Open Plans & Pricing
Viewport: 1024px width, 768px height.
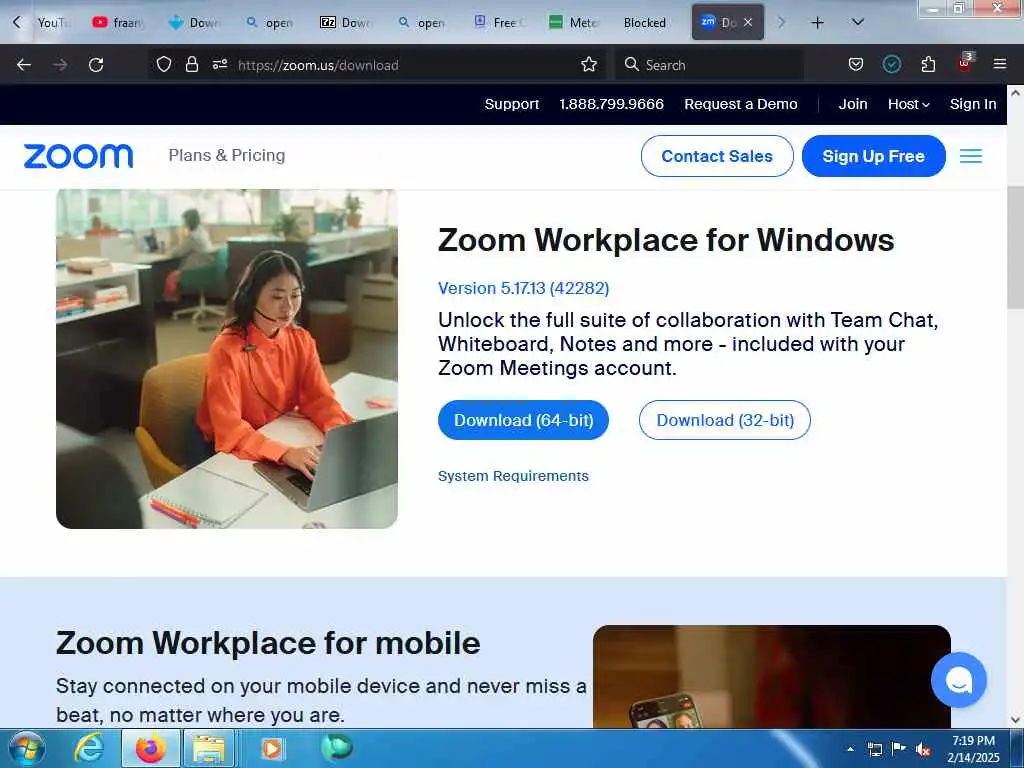[x=227, y=155]
